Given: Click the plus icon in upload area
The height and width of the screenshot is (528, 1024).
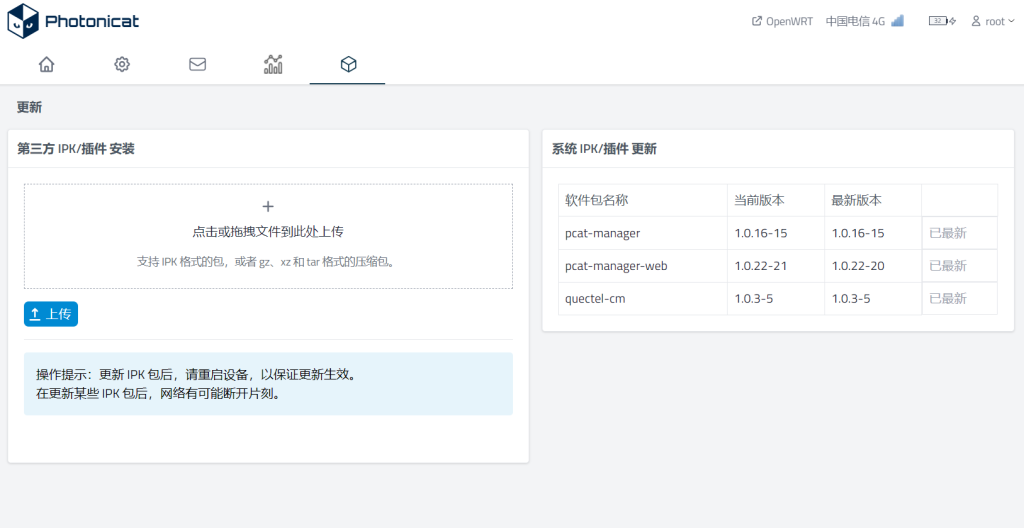Looking at the screenshot, I should click(x=268, y=207).
